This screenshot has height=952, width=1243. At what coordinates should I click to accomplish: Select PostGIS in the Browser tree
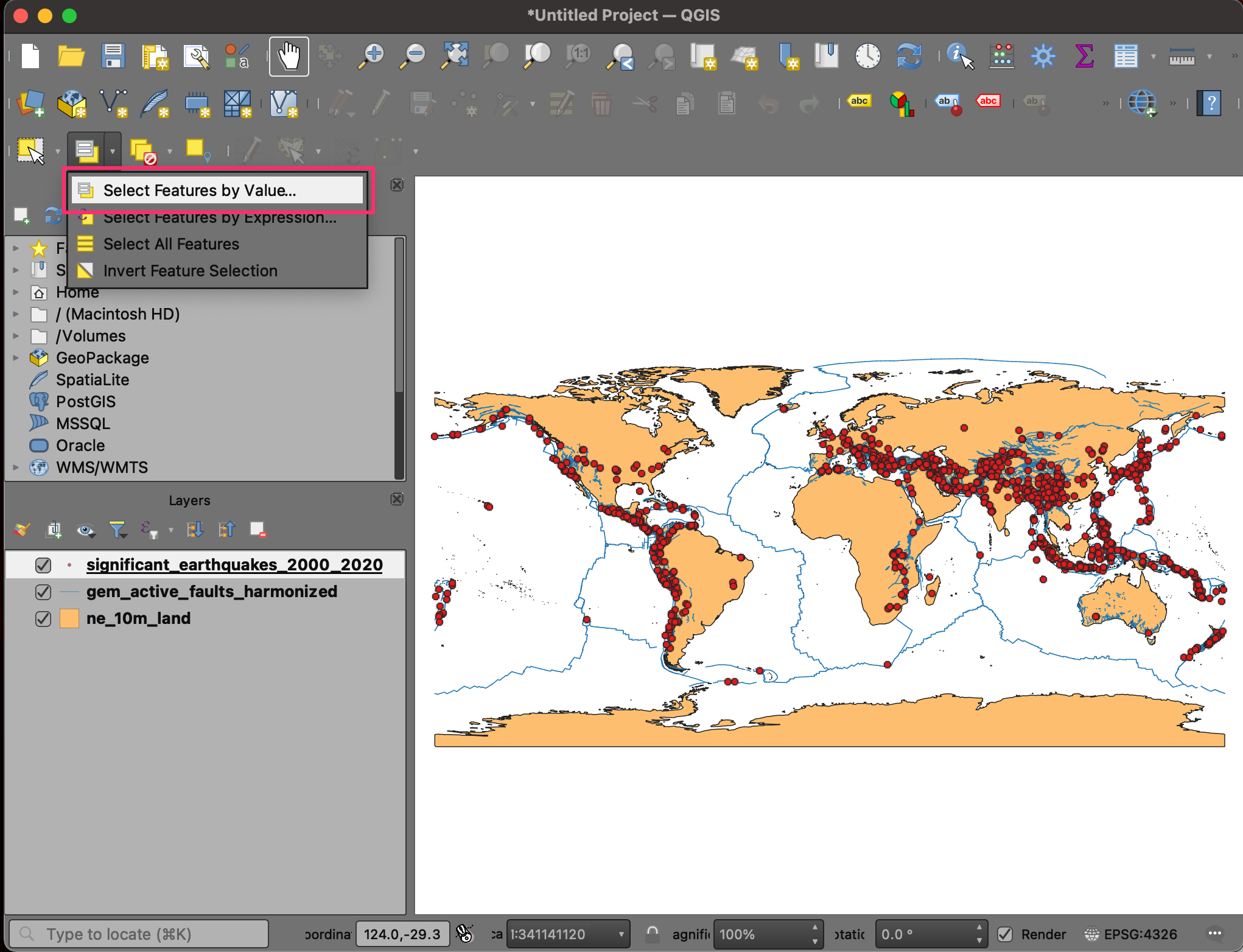pos(85,402)
